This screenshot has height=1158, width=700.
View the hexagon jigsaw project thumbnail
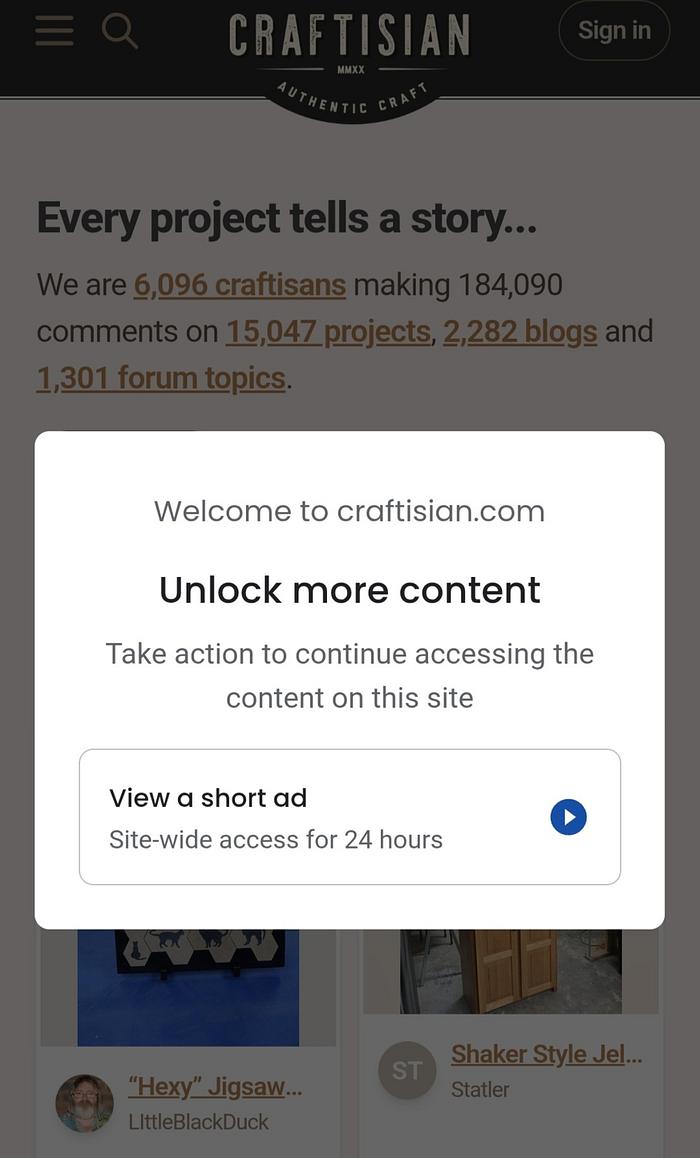pyautogui.click(x=188, y=985)
